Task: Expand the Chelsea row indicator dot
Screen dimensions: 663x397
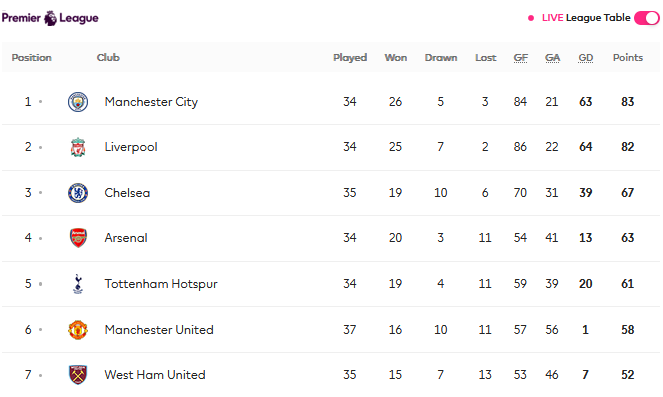Action: (41, 193)
